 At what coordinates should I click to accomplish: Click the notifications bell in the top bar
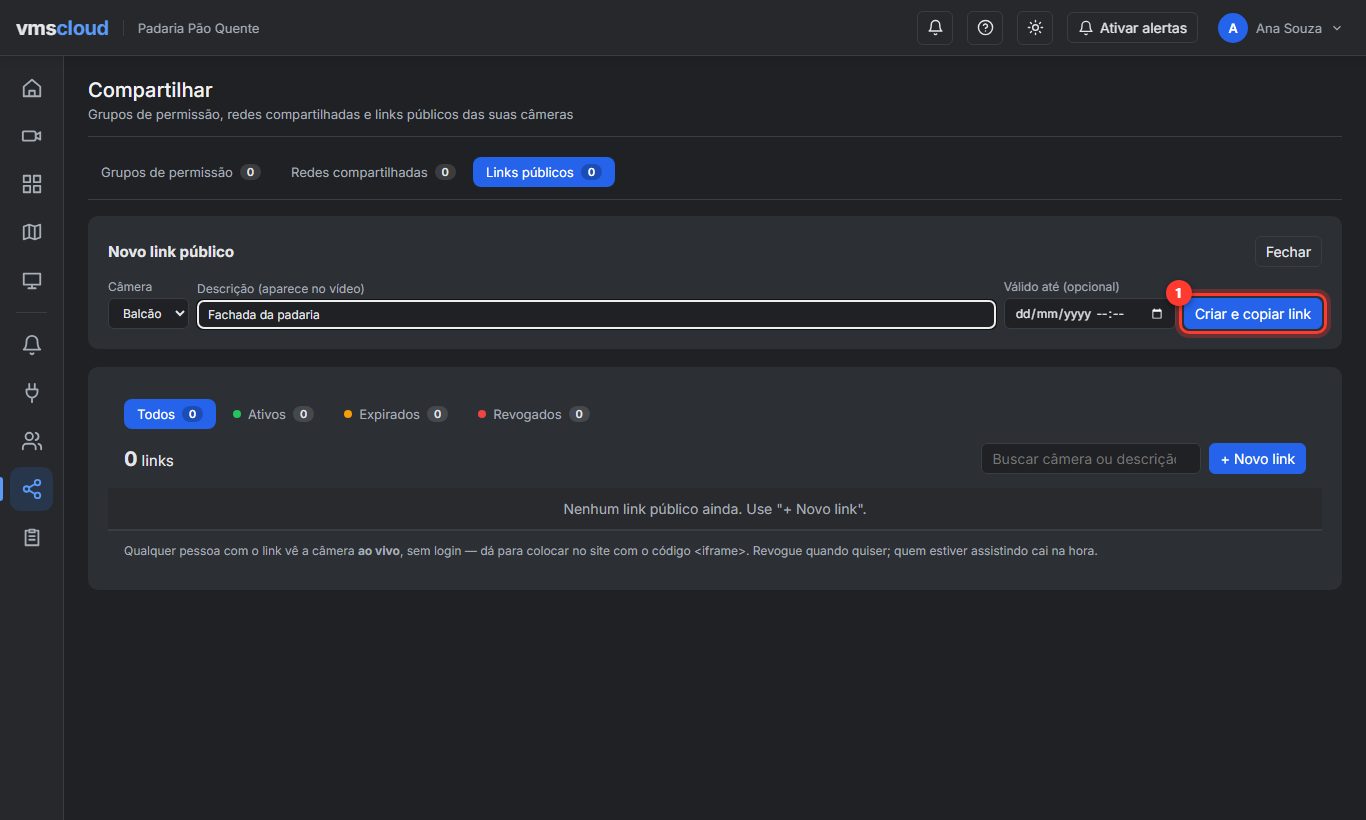[x=935, y=28]
